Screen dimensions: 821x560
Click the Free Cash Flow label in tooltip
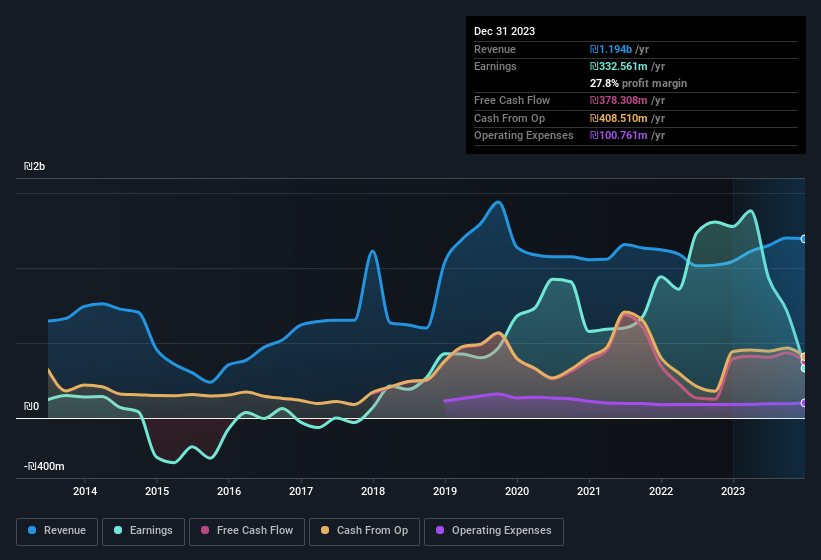(512, 100)
